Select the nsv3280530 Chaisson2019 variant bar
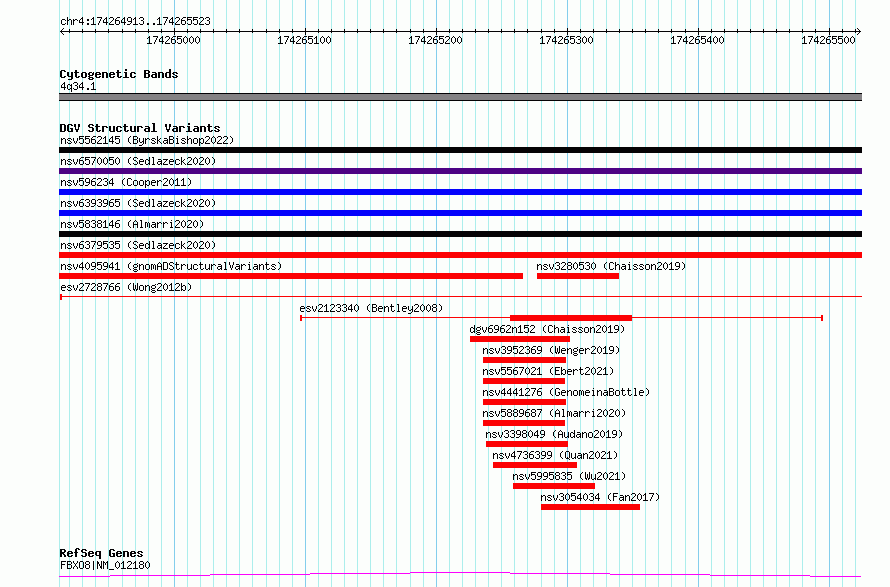The height and width of the screenshot is (587, 890). click(x=578, y=276)
